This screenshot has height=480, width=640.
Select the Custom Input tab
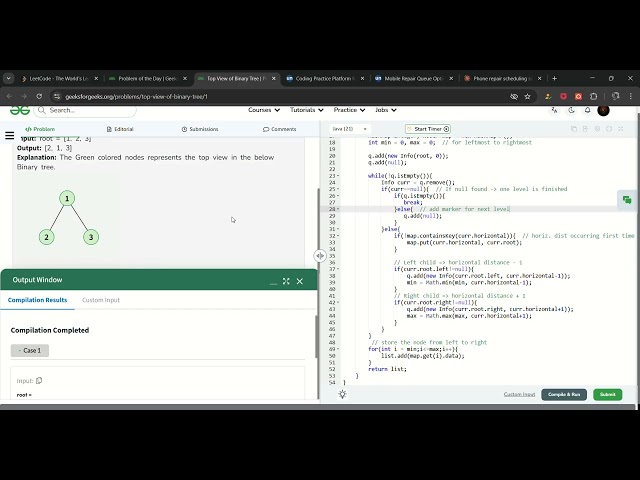101,300
